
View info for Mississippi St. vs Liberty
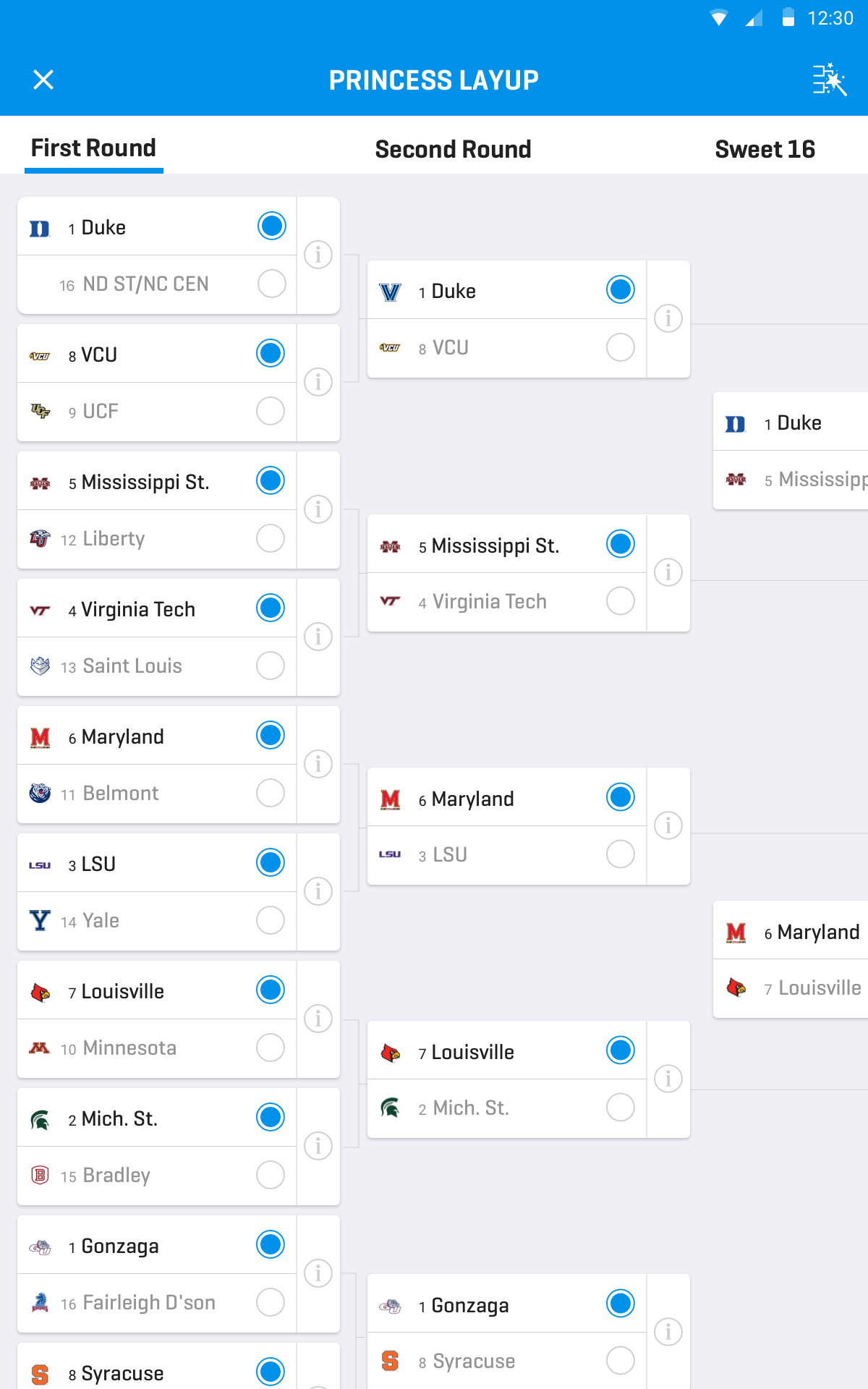click(318, 509)
